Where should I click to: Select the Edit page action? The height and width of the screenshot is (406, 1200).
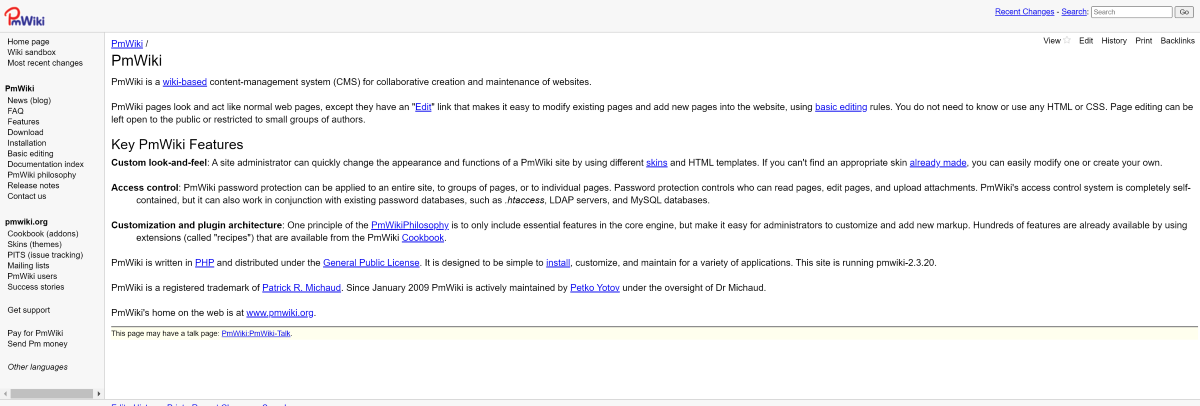tap(1085, 41)
